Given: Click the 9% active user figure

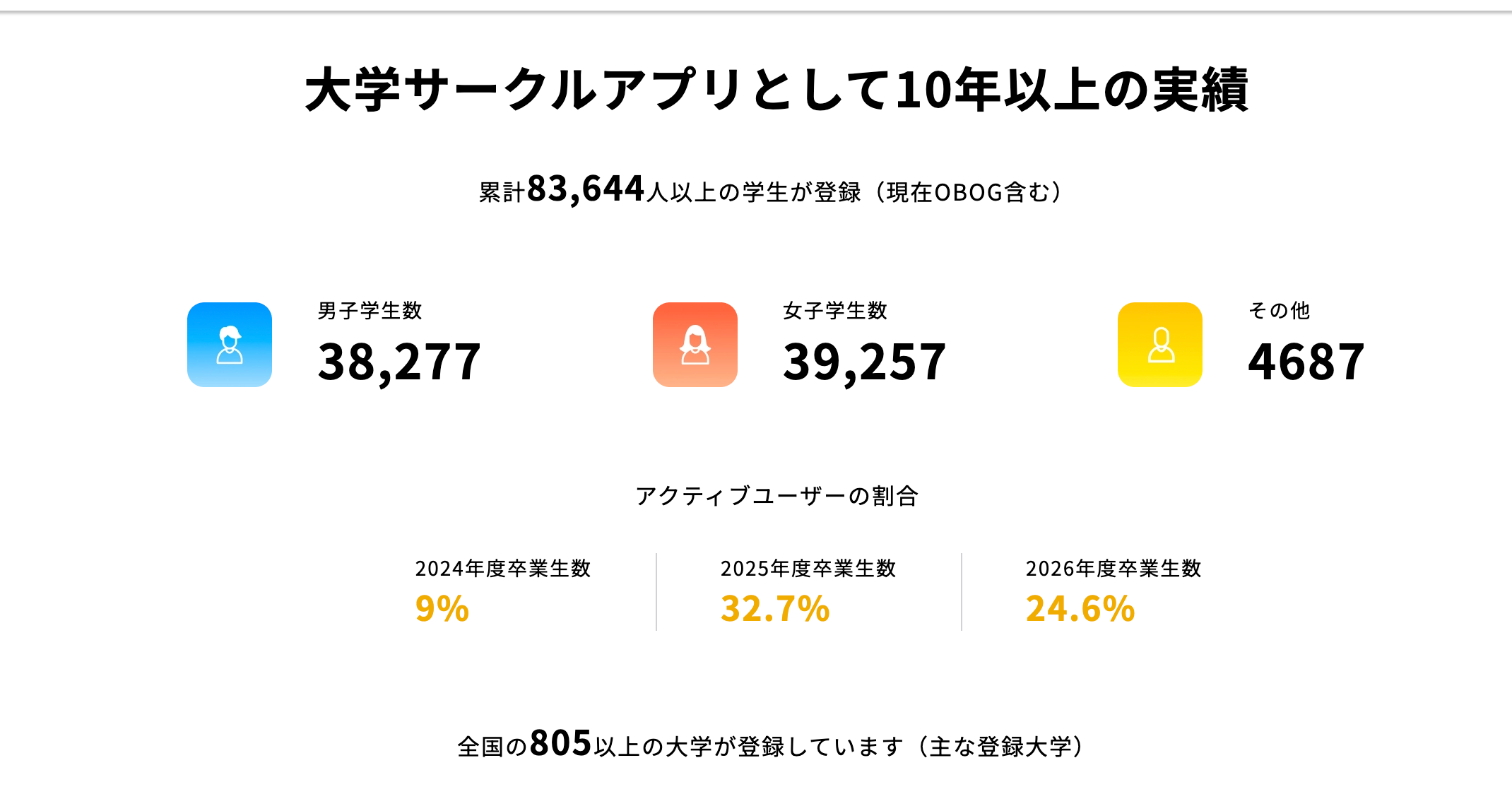Looking at the screenshot, I should 442,609.
